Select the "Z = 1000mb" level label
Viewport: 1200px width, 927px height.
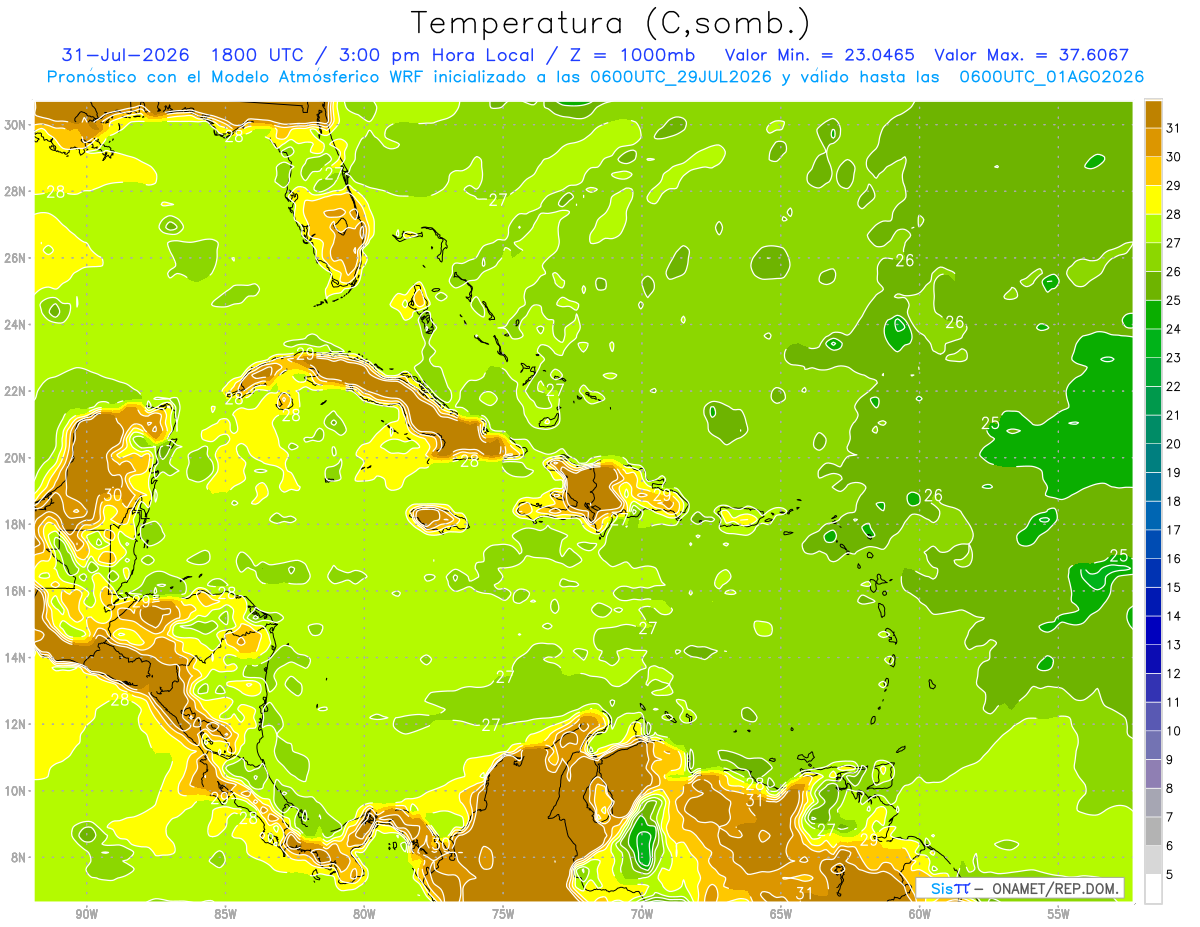(637, 55)
